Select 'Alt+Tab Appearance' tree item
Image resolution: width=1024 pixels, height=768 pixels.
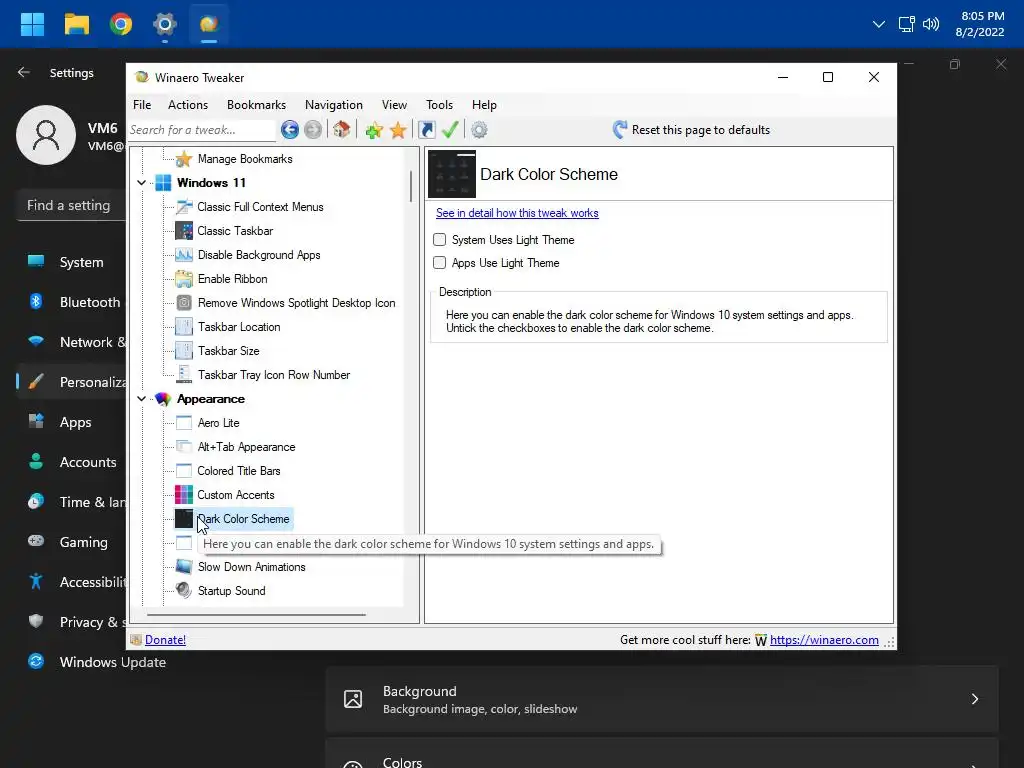coord(246,447)
